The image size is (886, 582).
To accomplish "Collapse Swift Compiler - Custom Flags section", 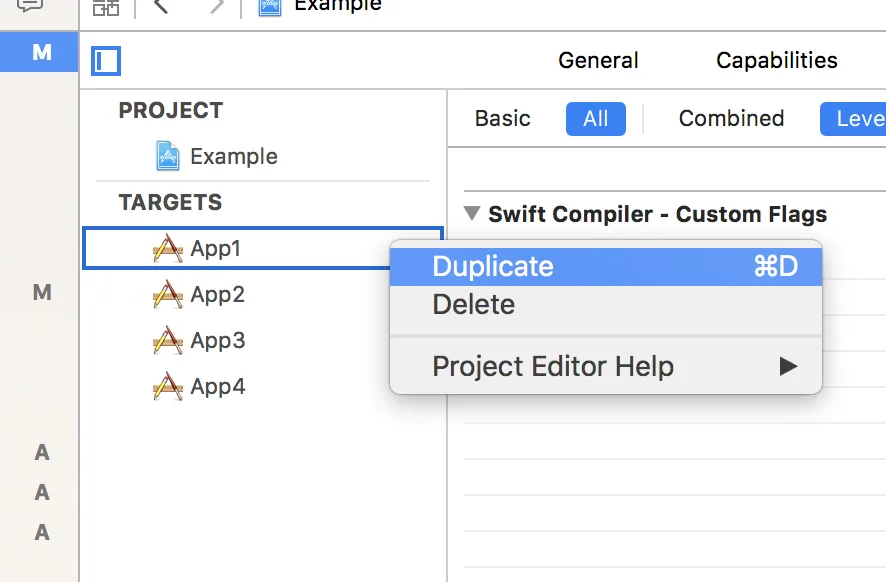I will [x=471, y=213].
